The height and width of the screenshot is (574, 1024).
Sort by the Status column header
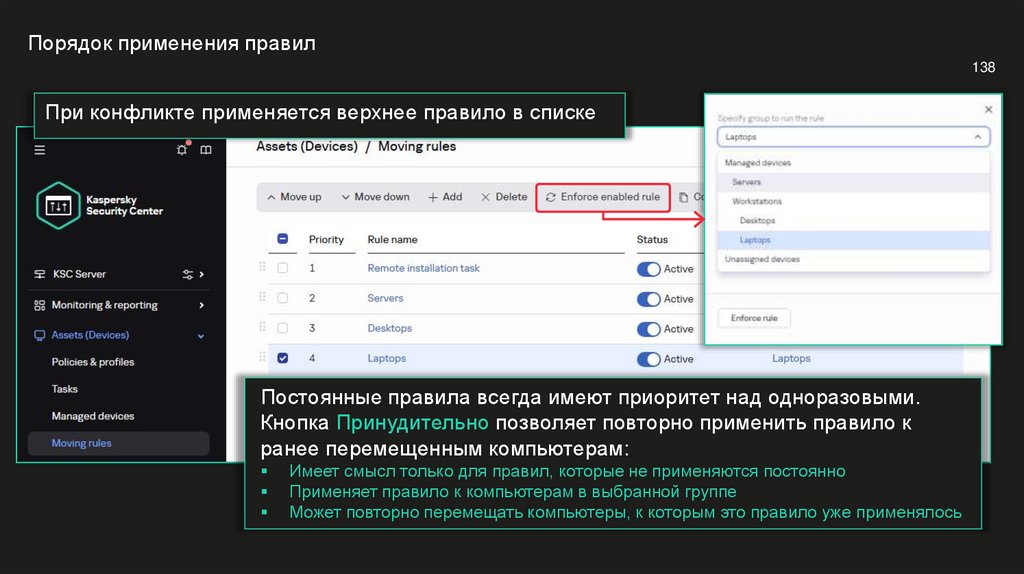652,240
